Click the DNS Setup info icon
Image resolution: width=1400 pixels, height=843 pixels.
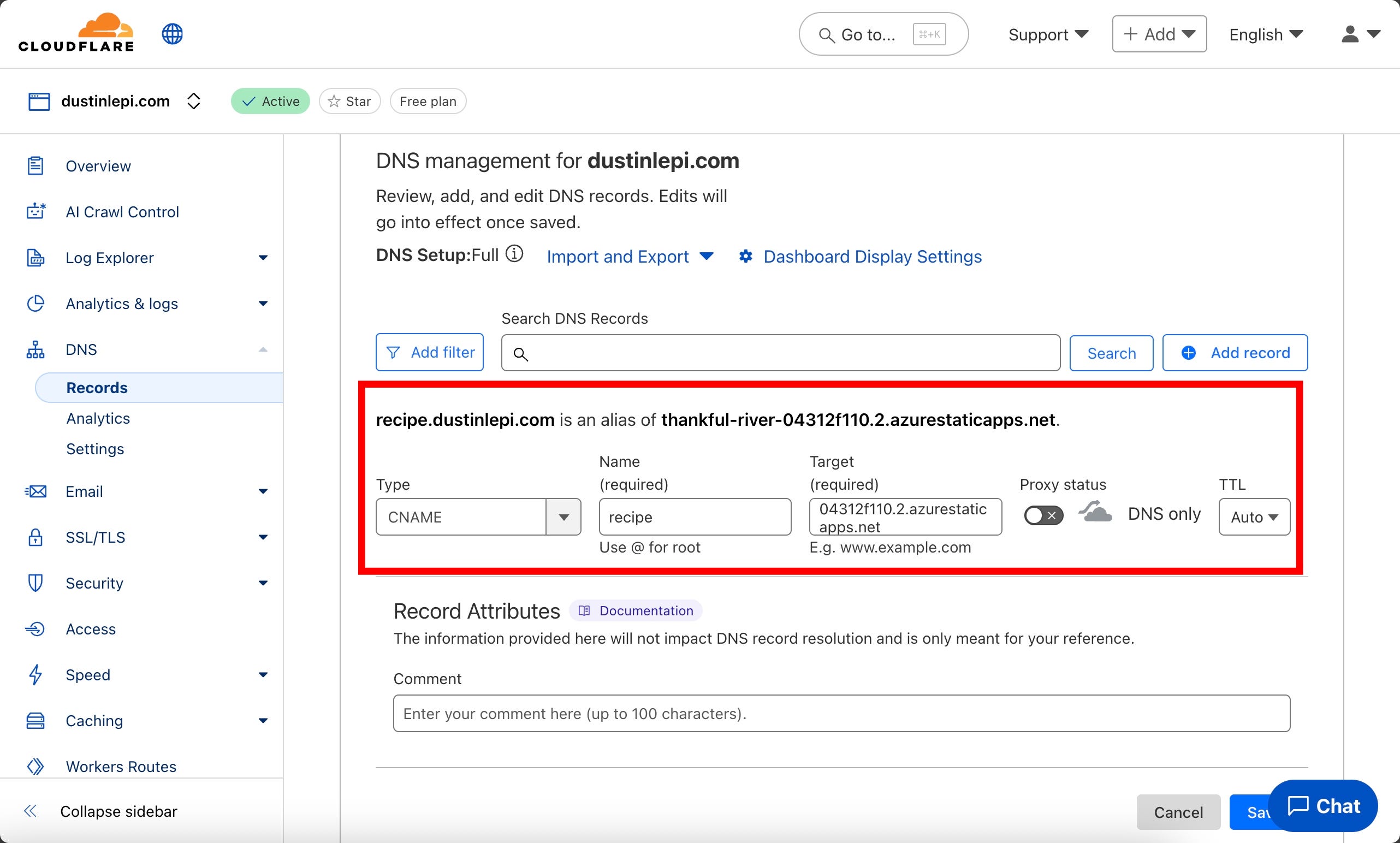(x=514, y=254)
